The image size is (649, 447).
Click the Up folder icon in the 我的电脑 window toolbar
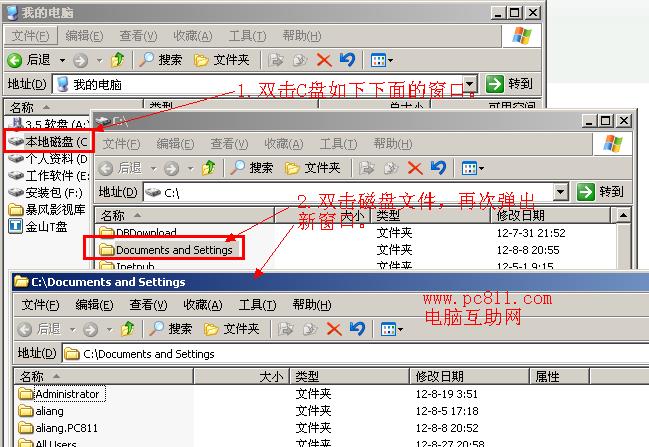point(118,60)
